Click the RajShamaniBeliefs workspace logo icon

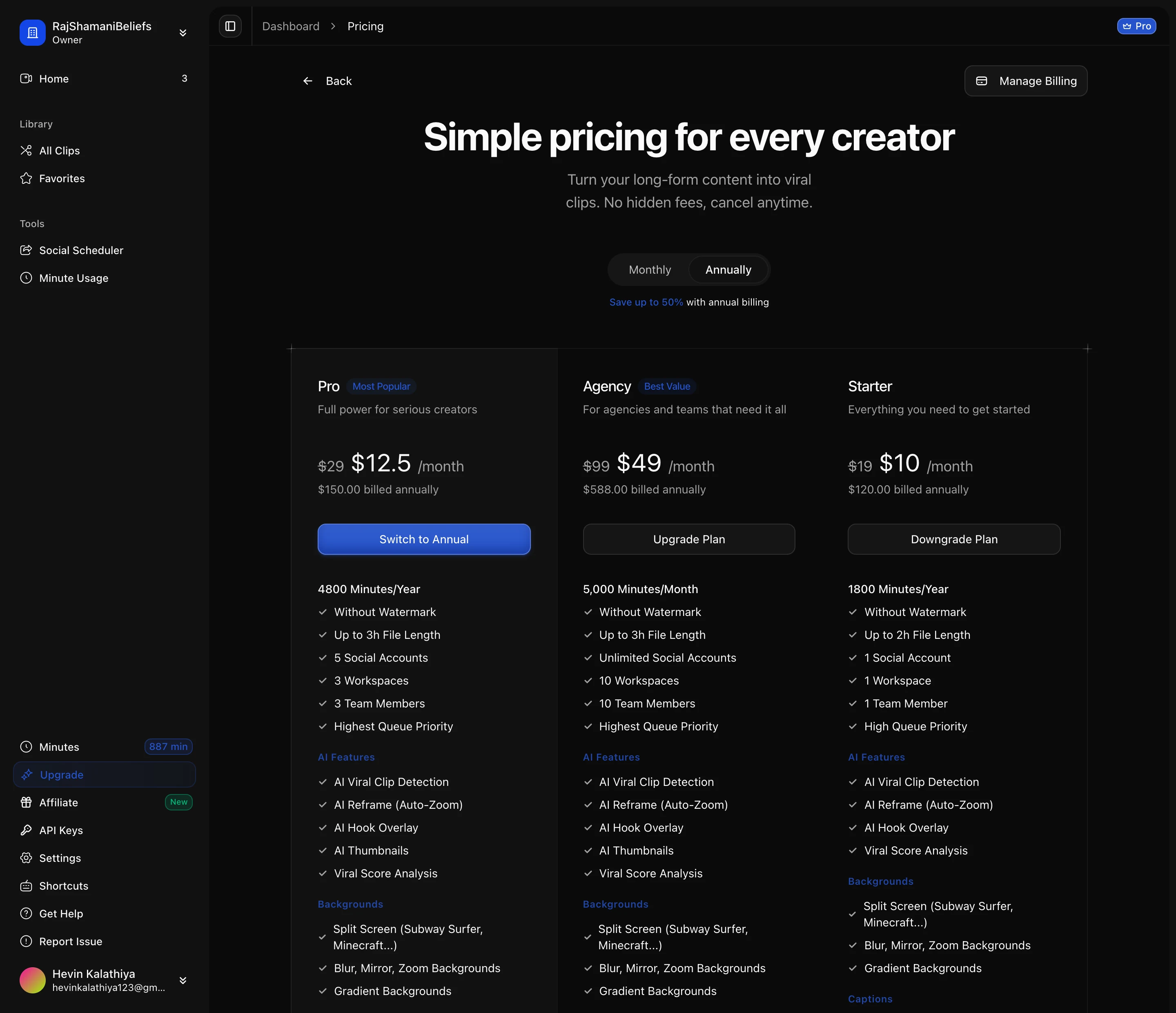coord(32,33)
